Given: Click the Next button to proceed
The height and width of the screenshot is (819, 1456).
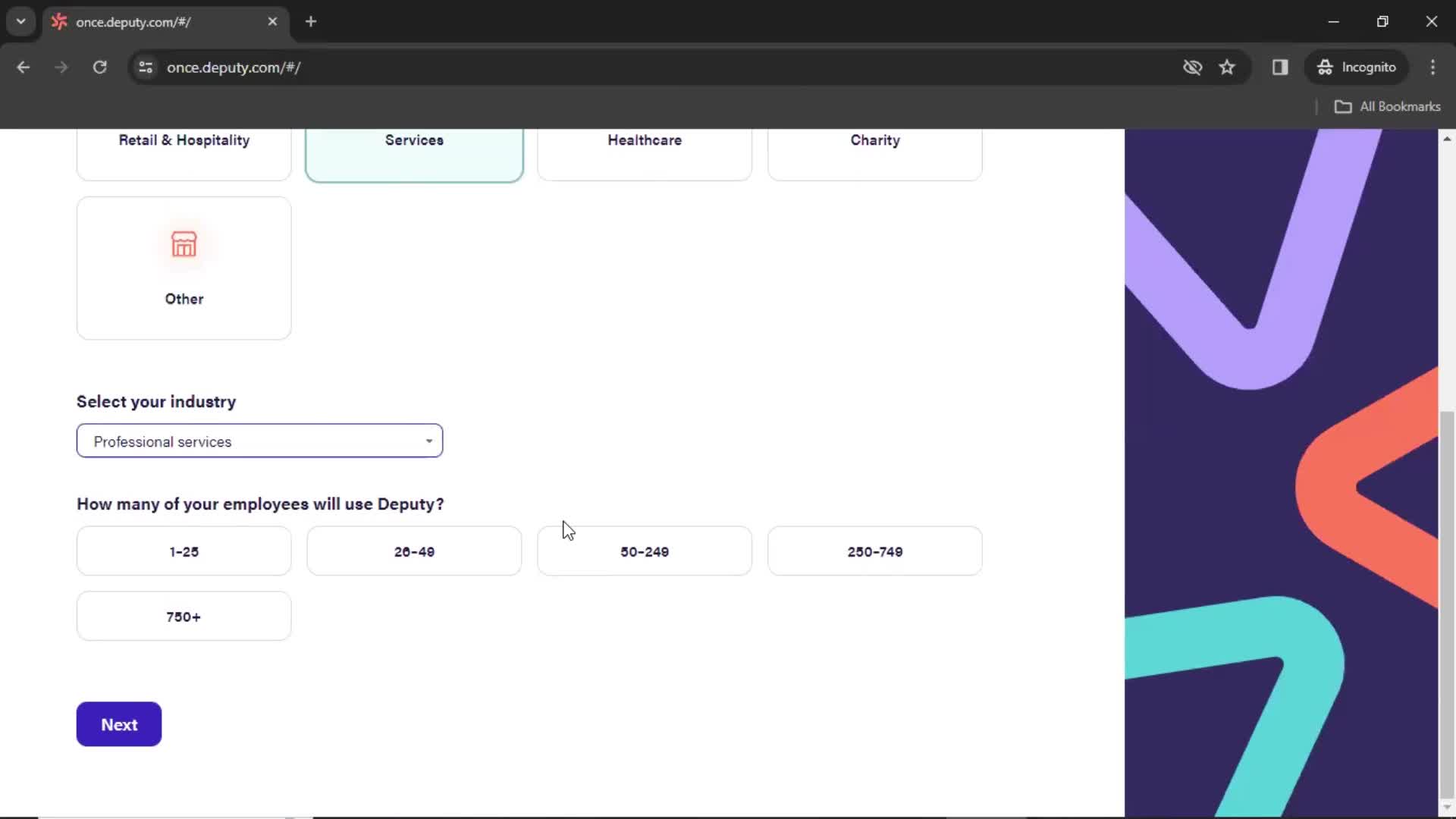Looking at the screenshot, I should (x=119, y=724).
